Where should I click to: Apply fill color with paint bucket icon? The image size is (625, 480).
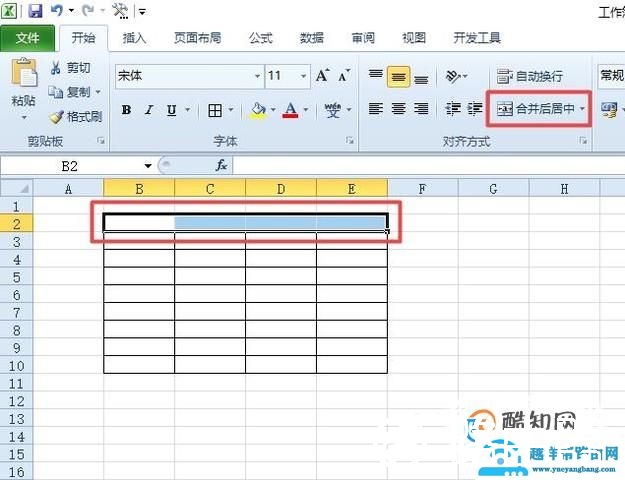pos(258,110)
